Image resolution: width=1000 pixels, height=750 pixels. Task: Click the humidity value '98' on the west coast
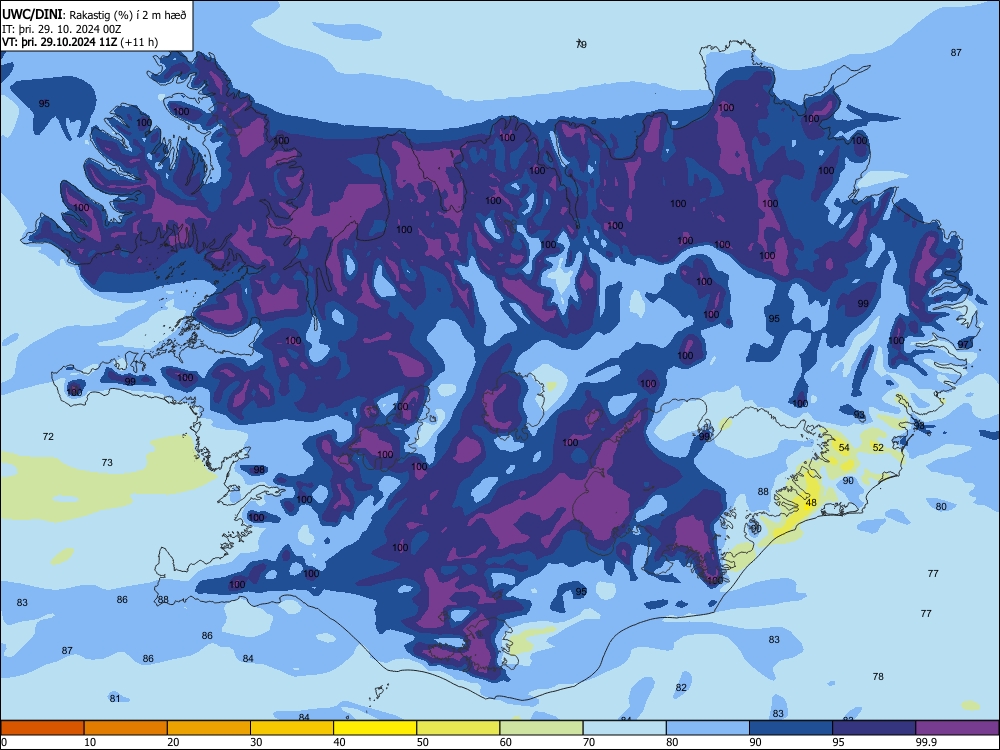click(x=259, y=470)
